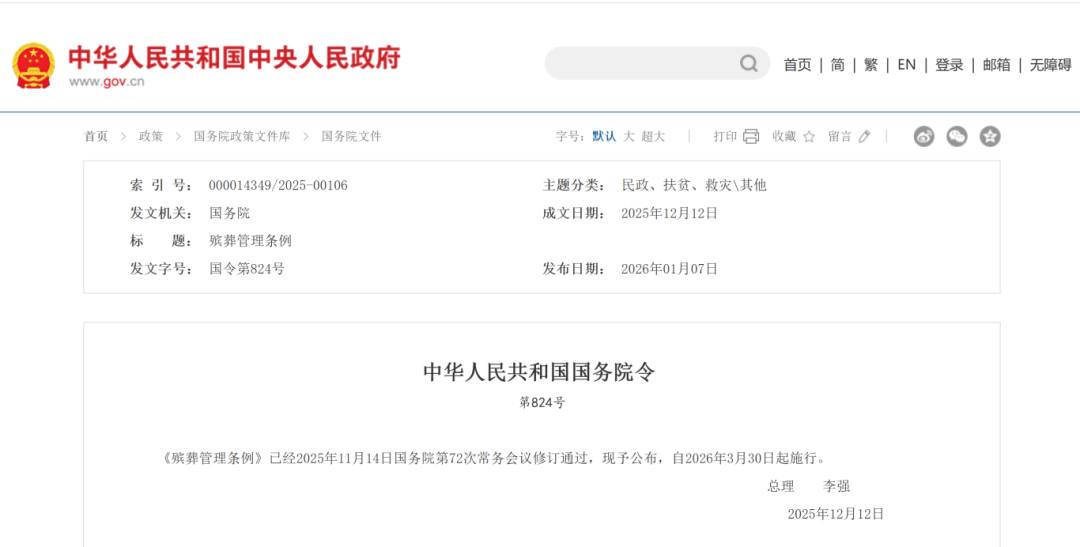Open 国务院文件 breadcrumb

(x=351, y=137)
